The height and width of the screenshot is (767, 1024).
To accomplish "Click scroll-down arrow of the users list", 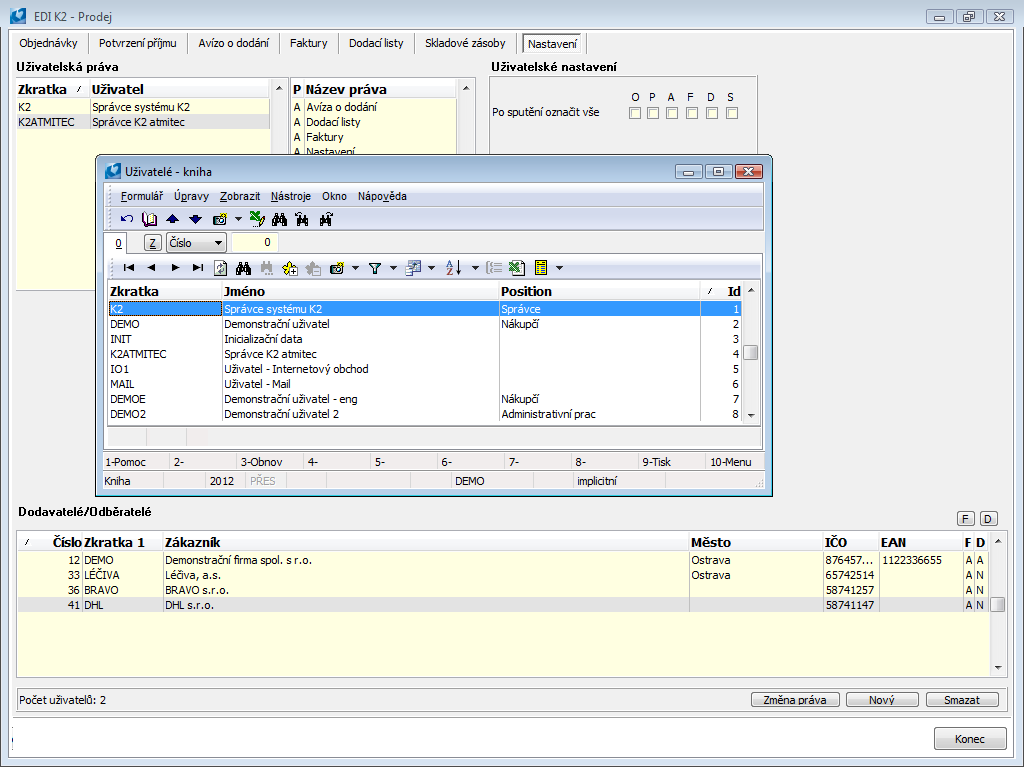I will (751, 415).
